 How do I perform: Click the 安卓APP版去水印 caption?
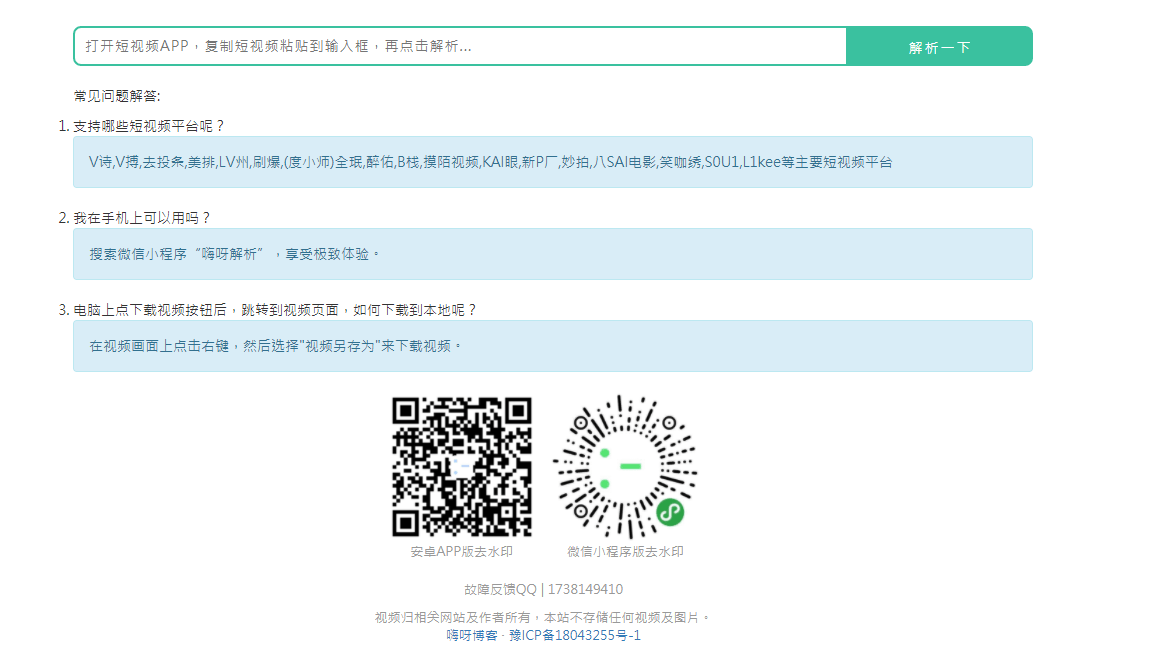point(461,551)
